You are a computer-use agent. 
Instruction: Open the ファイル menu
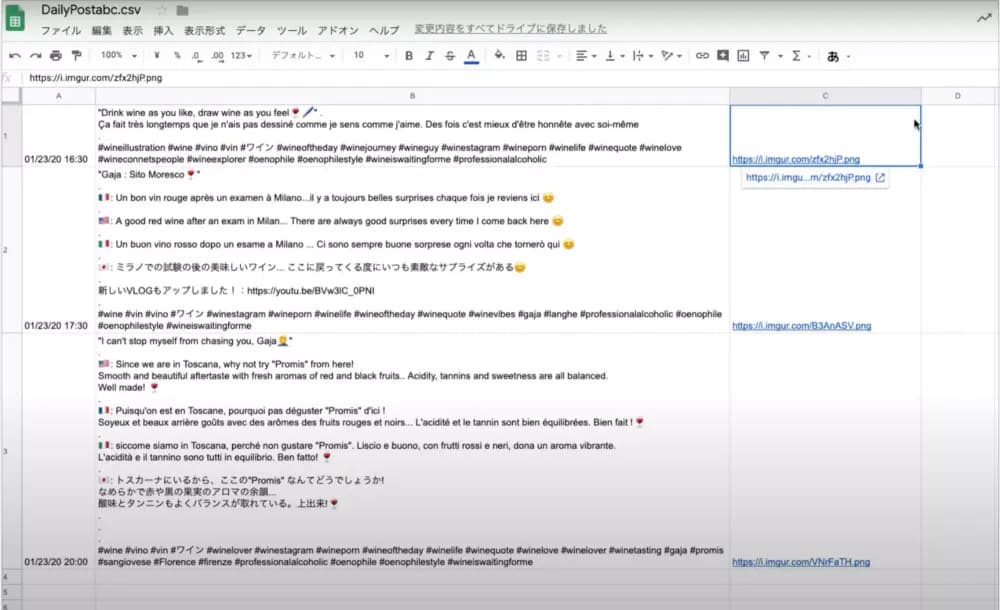tap(60, 30)
